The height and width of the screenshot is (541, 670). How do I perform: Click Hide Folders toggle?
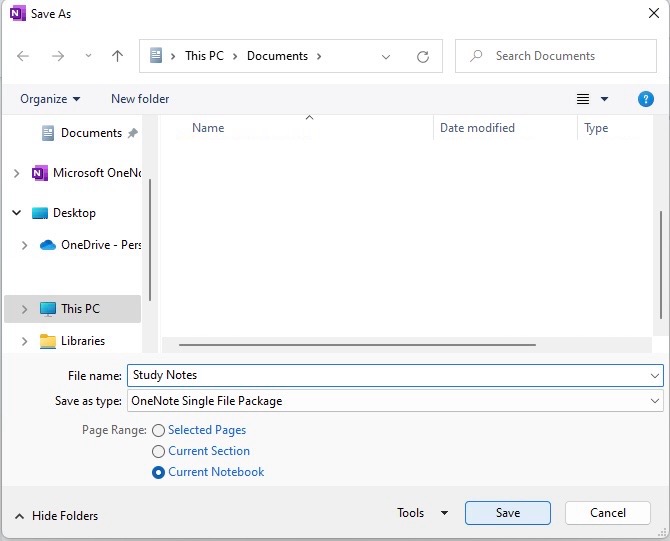pos(56,516)
